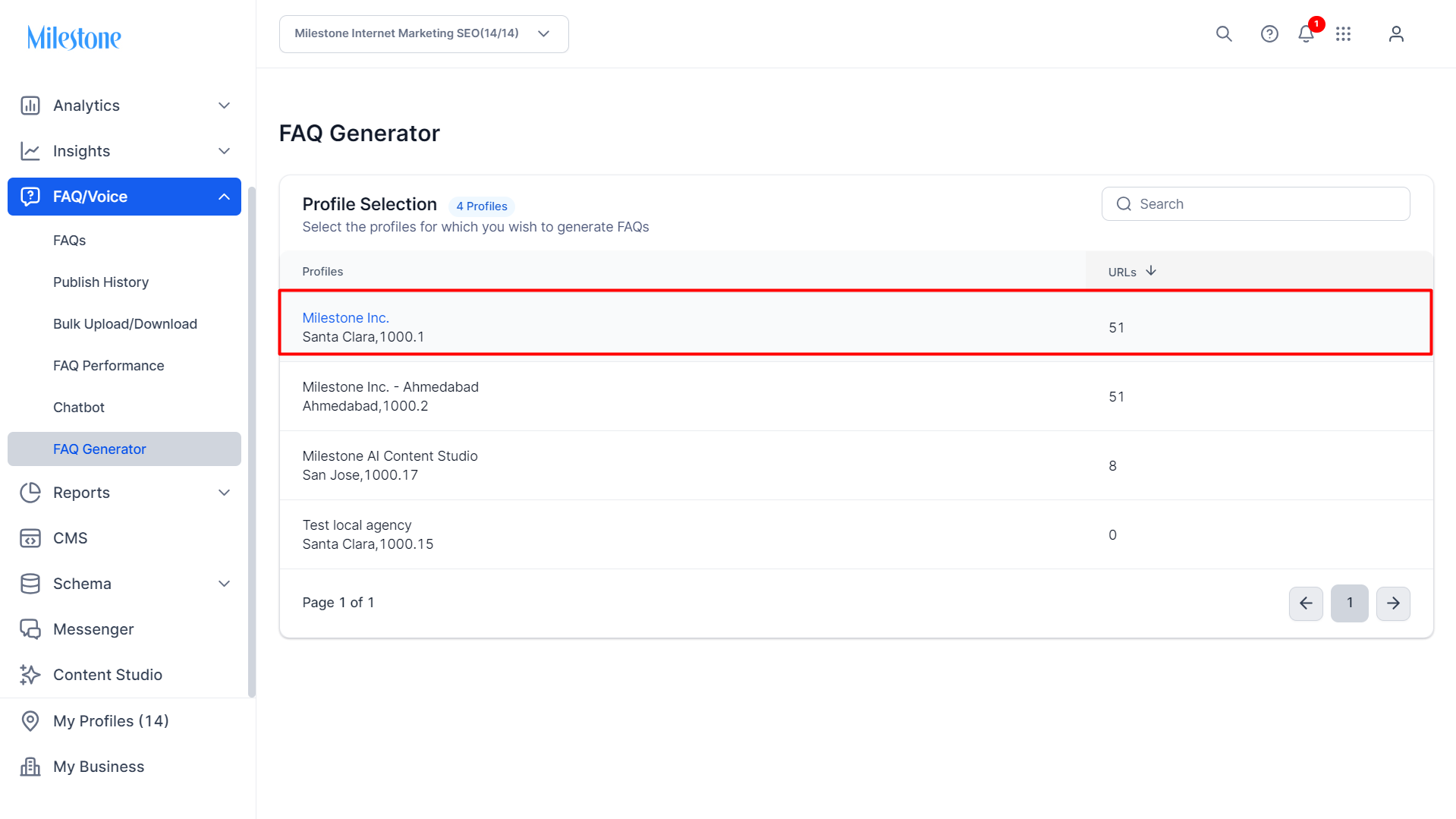1456x819 pixels.
Task: Select the Test local agency profile row
Action: (x=857, y=535)
